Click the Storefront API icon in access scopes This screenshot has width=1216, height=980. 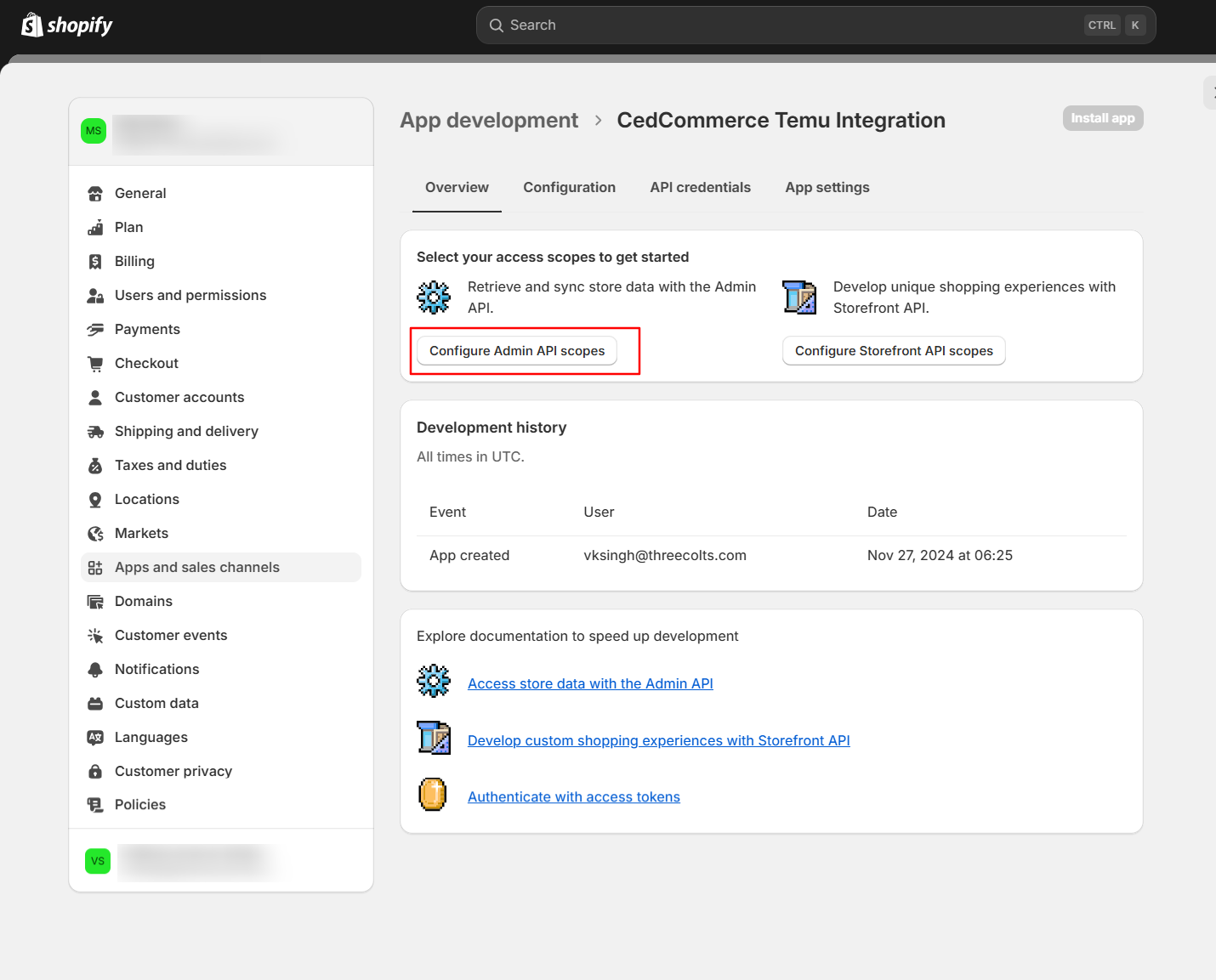point(799,297)
